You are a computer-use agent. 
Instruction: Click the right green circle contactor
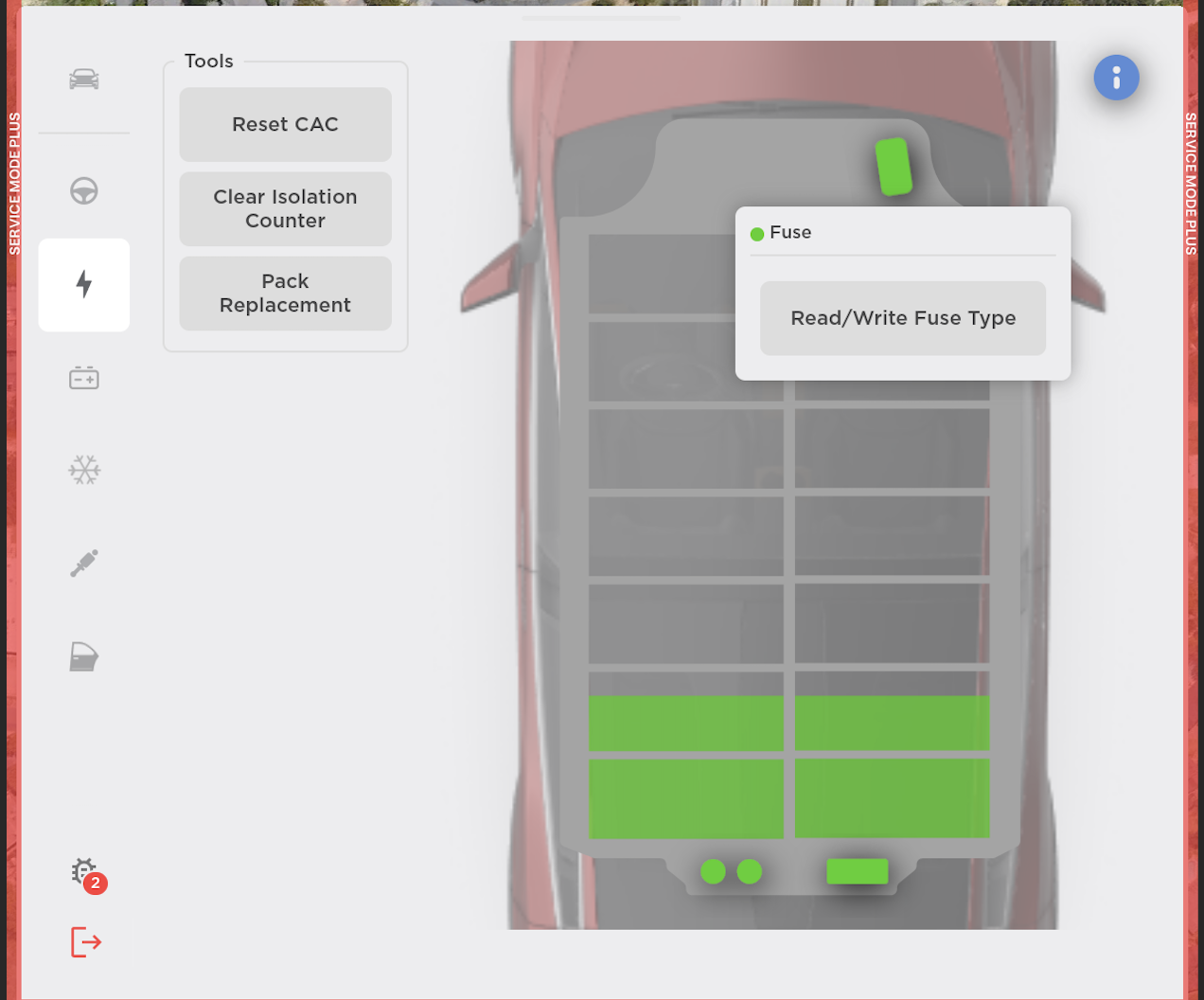point(750,871)
